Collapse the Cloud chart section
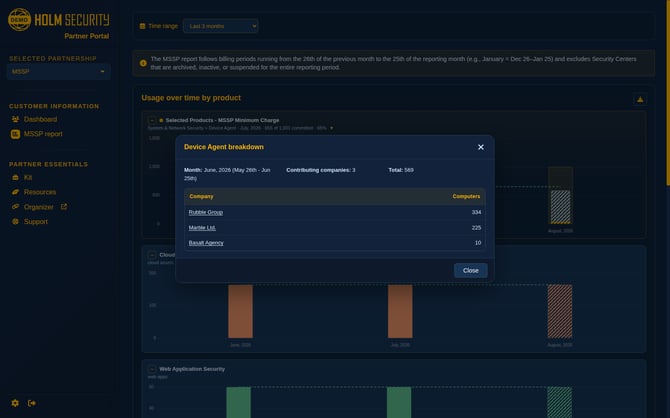 point(152,255)
